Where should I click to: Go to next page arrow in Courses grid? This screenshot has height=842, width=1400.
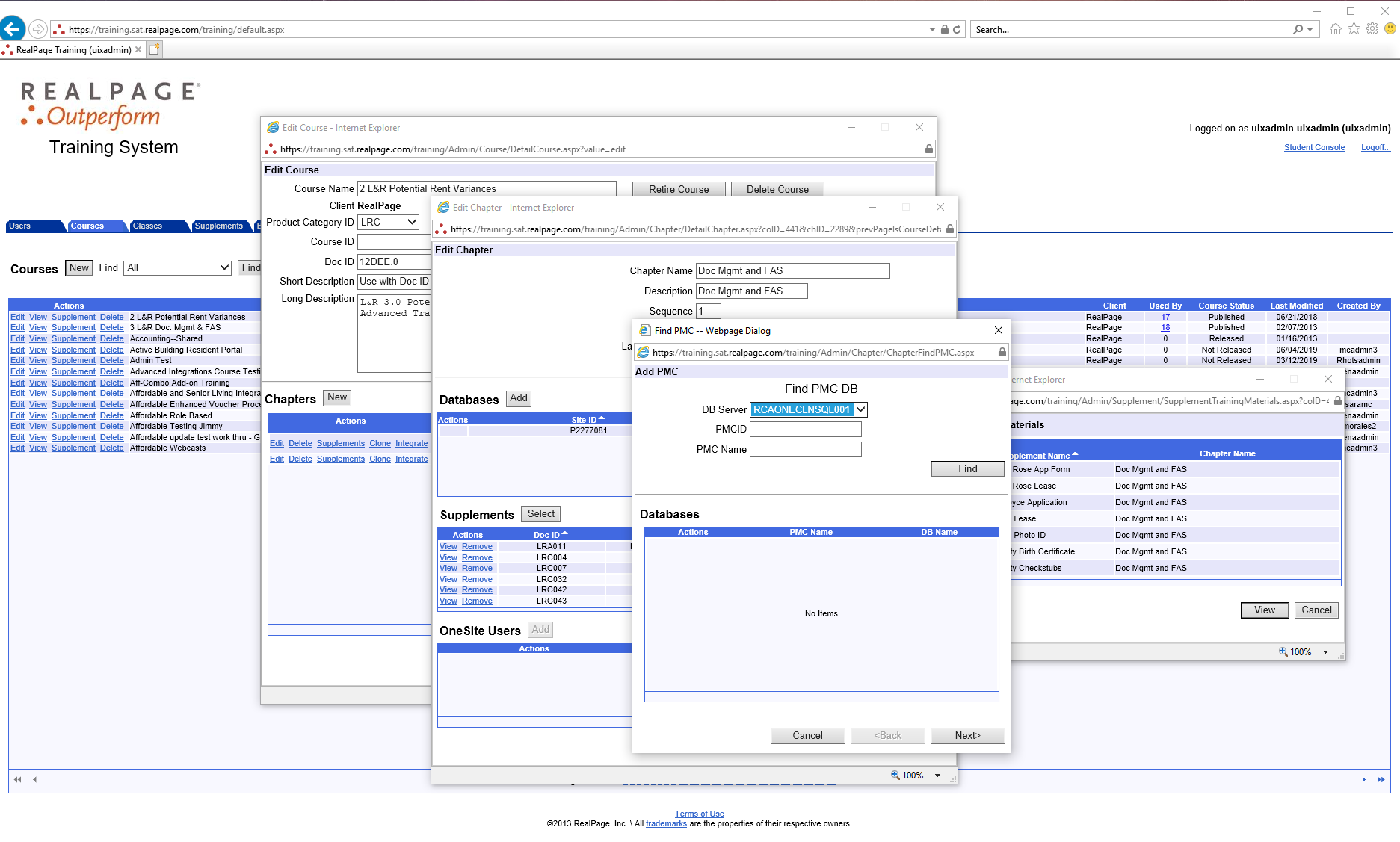[x=1364, y=780]
